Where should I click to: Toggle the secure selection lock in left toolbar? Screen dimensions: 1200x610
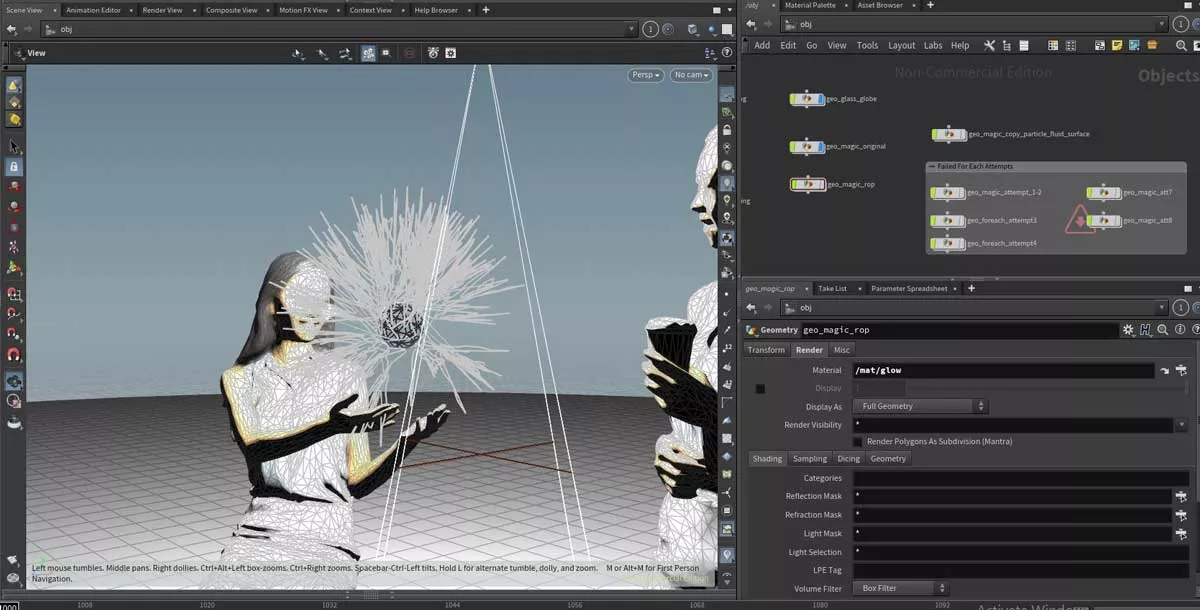pyautogui.click(x=14, y=167)
